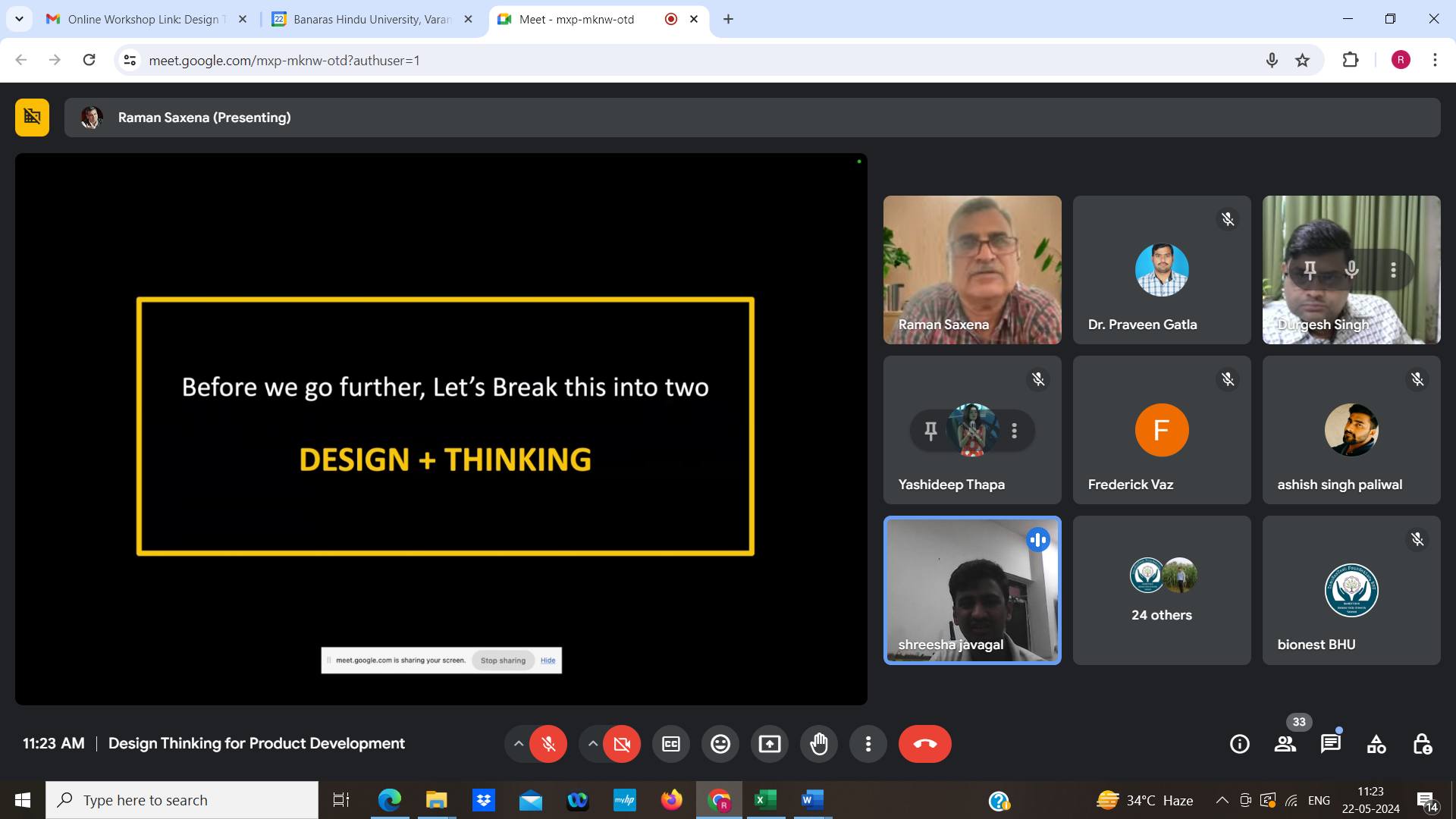
Task: Send a reaction emoji
Action: [720, 744]
